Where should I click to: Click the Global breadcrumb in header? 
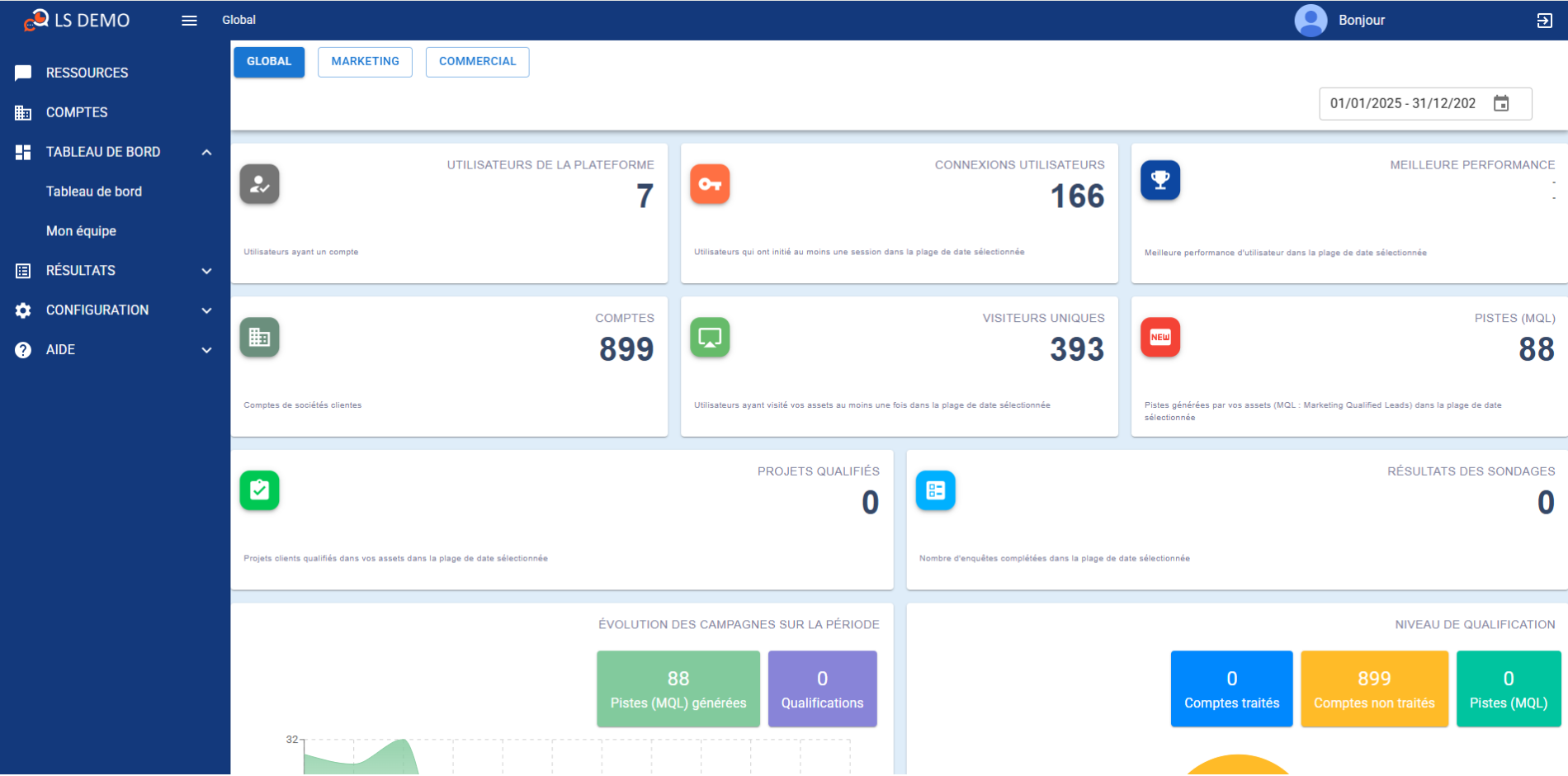(x=239, y=20)
